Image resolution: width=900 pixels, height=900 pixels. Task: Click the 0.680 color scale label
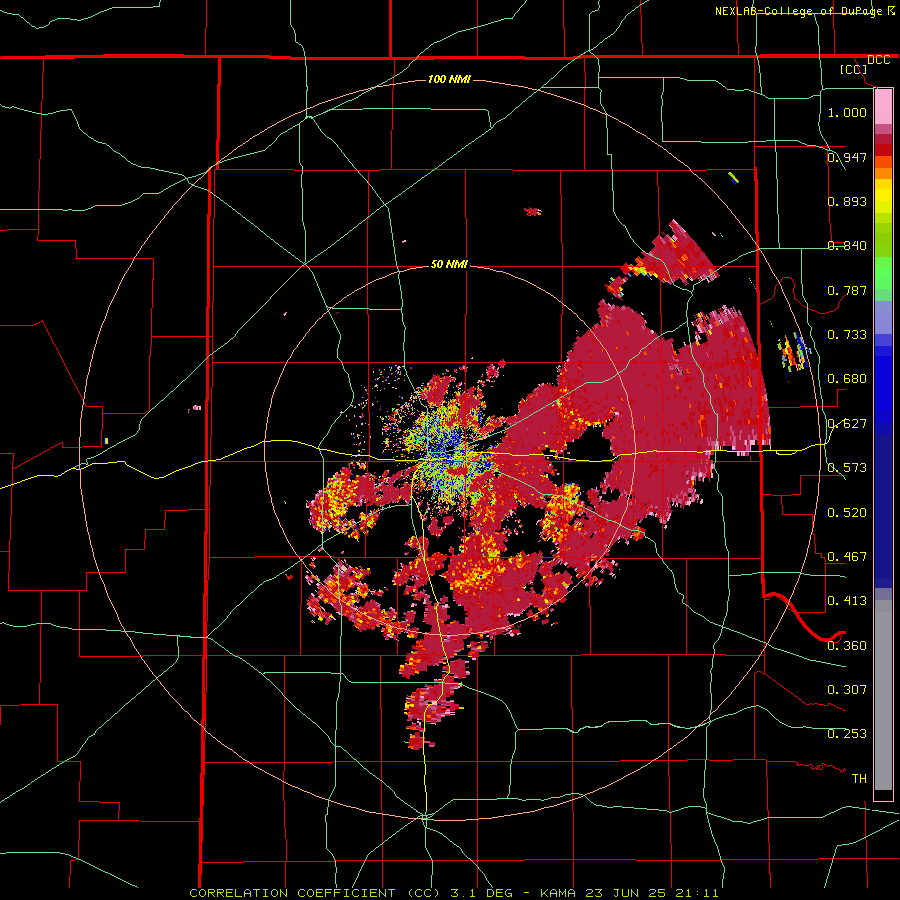[x=847, y=378]
